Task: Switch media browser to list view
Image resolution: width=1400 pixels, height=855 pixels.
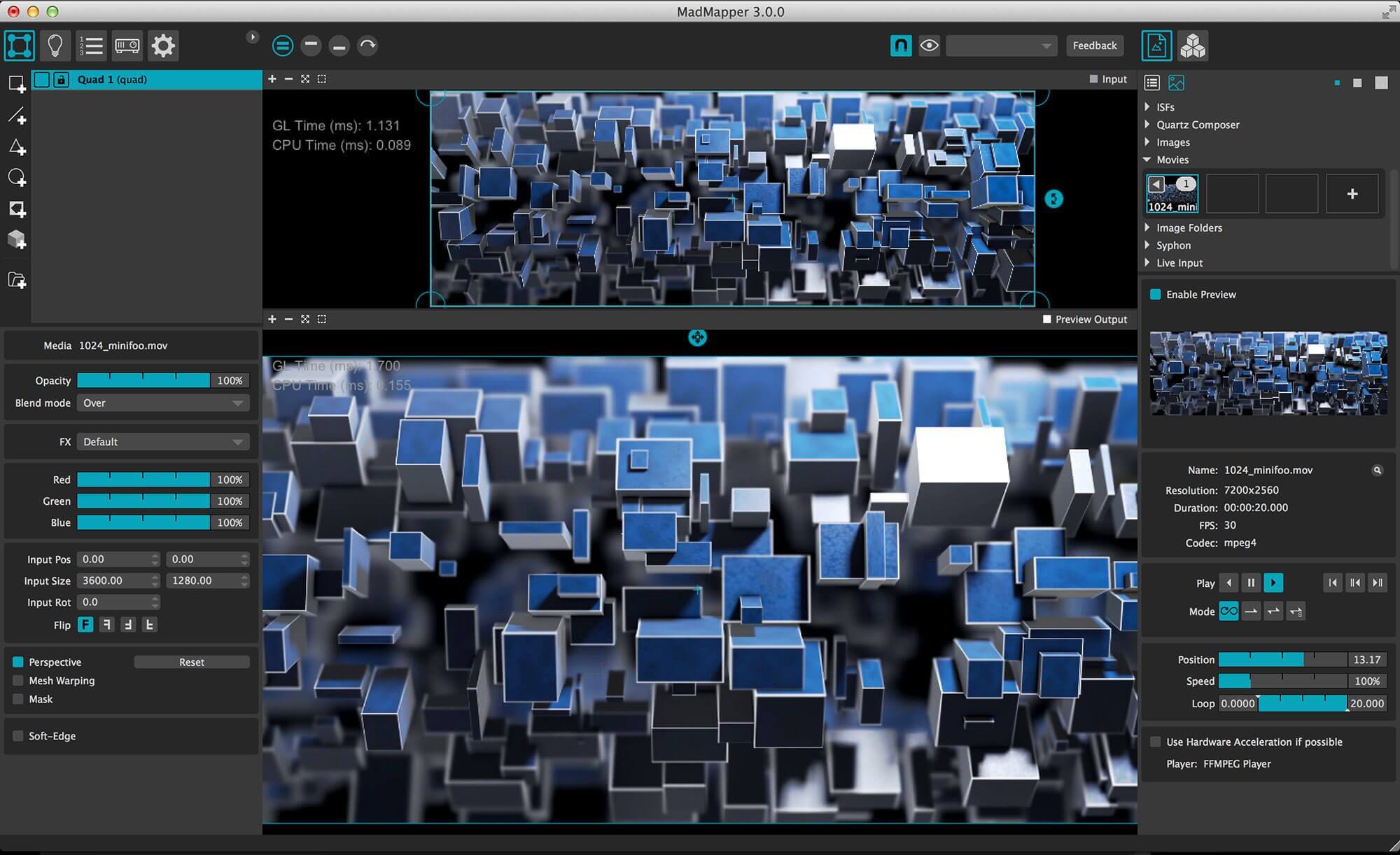Action: point(1152,83)
